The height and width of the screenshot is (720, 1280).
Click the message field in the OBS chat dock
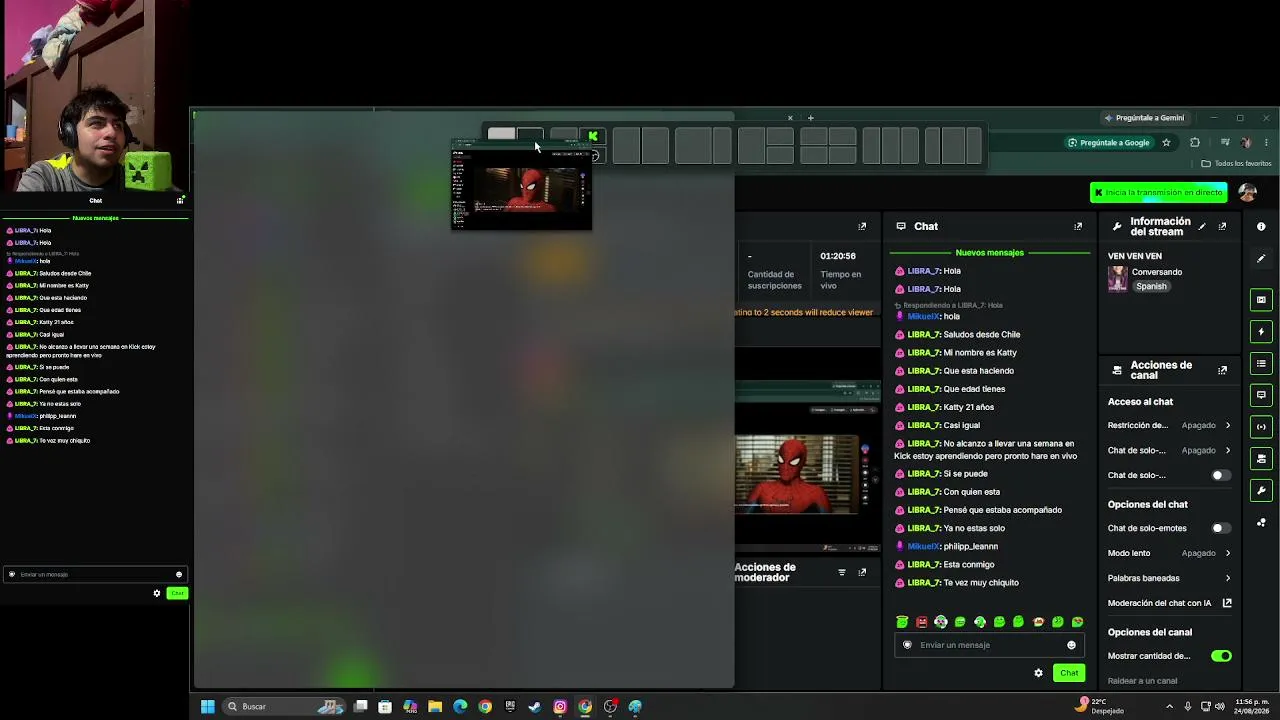(x=94, y=575)
